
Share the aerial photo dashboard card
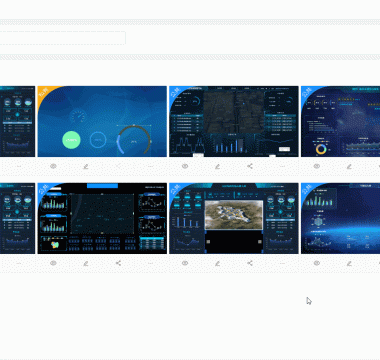250,263
